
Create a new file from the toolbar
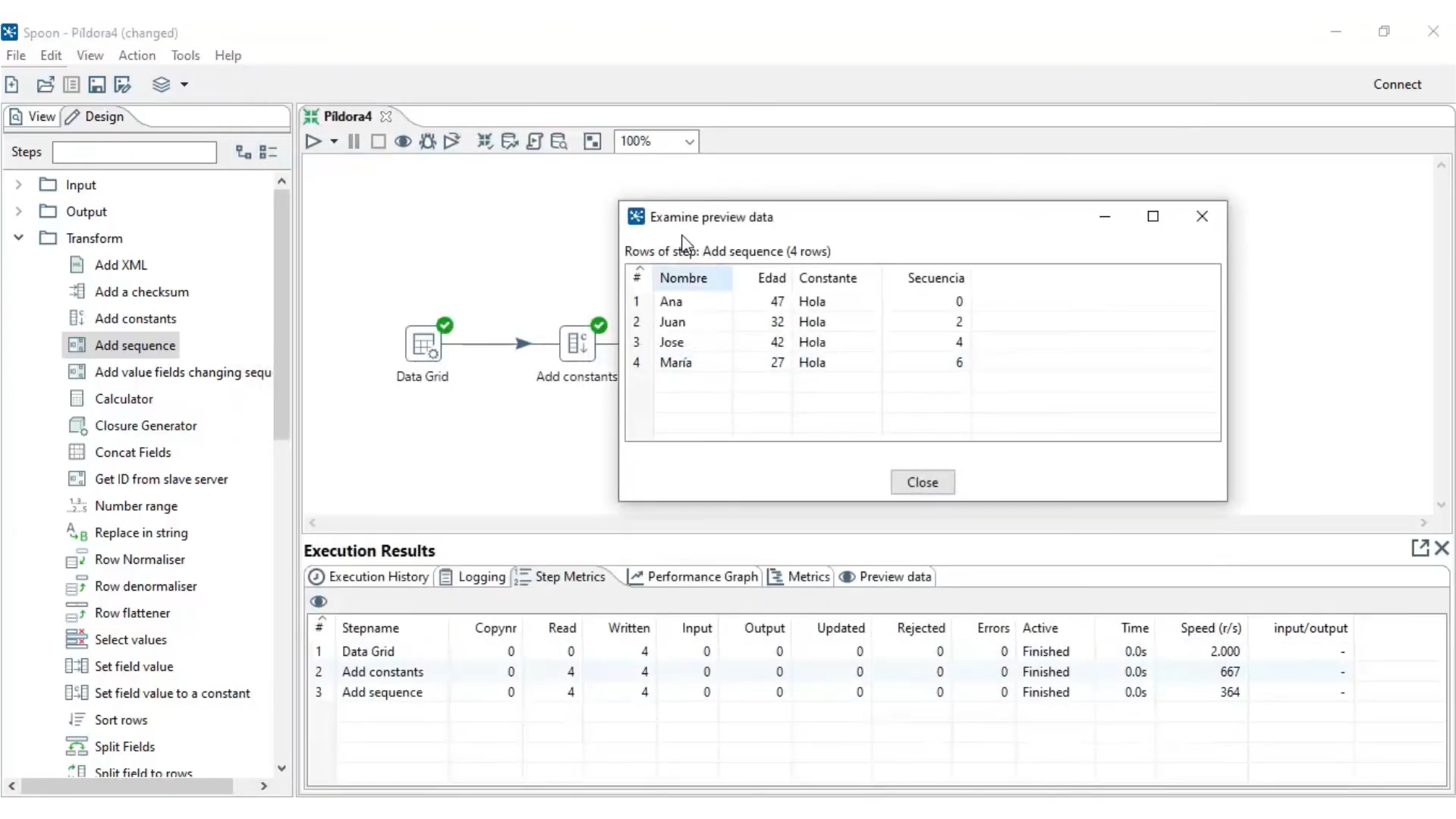(x=11, y=84)
